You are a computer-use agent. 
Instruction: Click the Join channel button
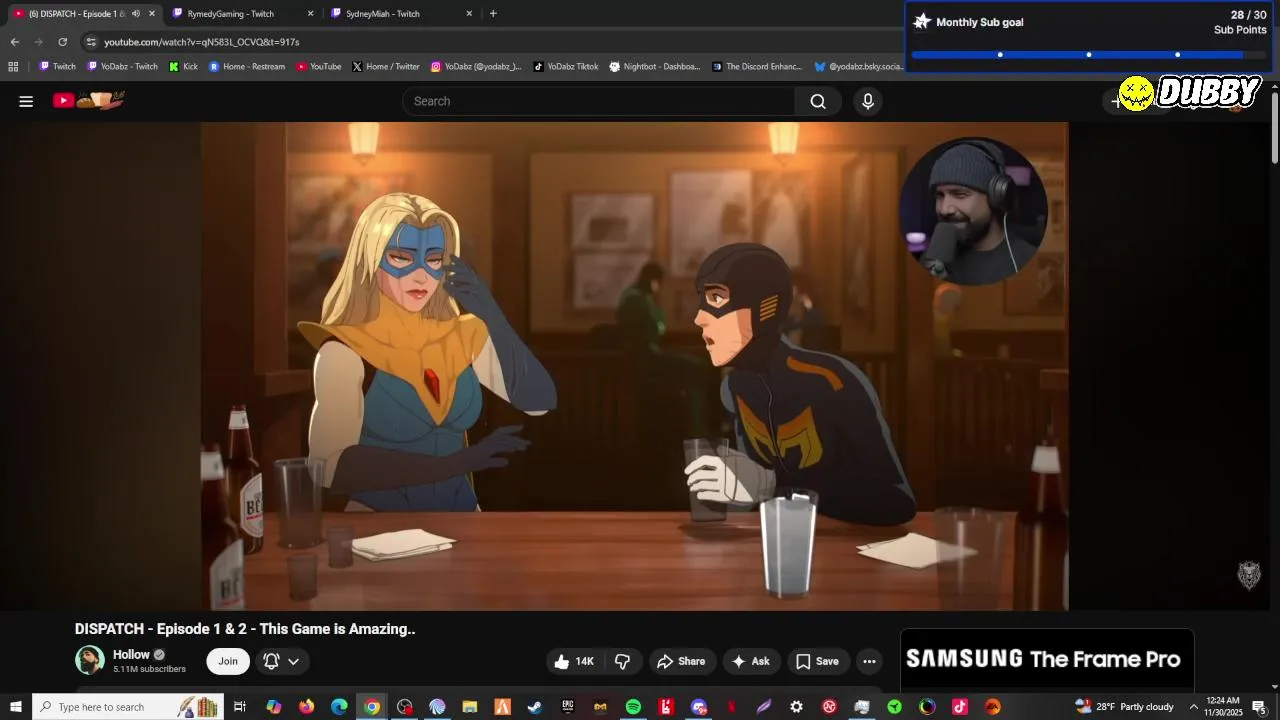point(228,661)
